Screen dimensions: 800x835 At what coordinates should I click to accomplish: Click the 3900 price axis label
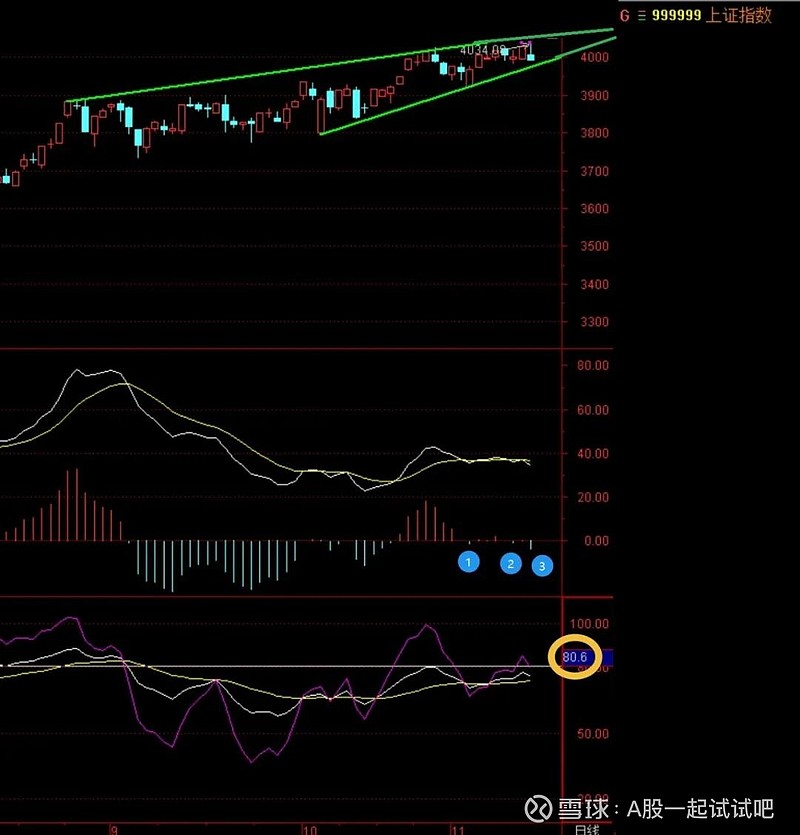point(594,96)
